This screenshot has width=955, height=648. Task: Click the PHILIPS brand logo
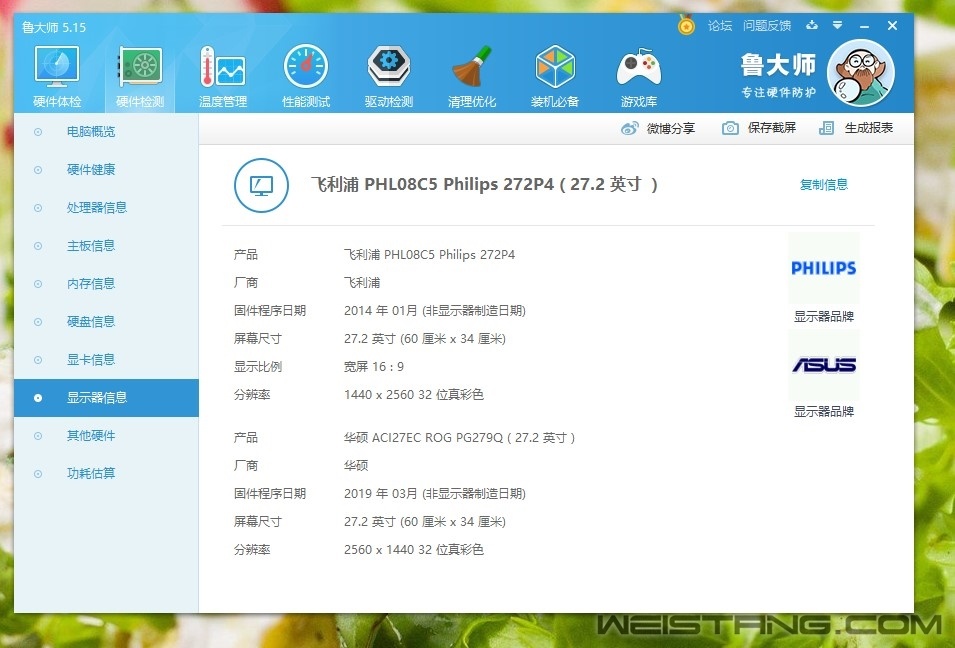coord(823,268)
